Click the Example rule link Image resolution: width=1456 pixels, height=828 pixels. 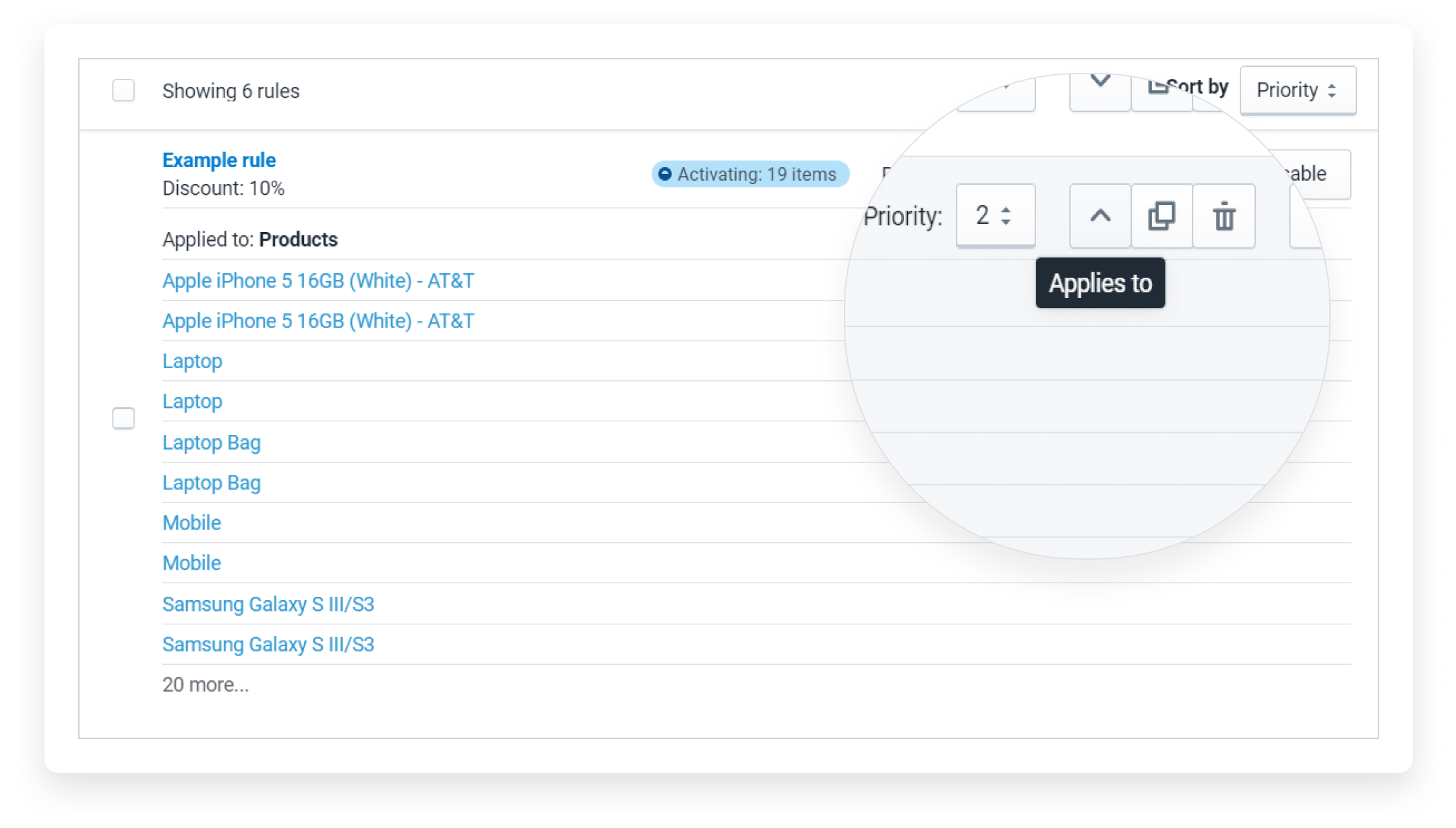point(219,160)
